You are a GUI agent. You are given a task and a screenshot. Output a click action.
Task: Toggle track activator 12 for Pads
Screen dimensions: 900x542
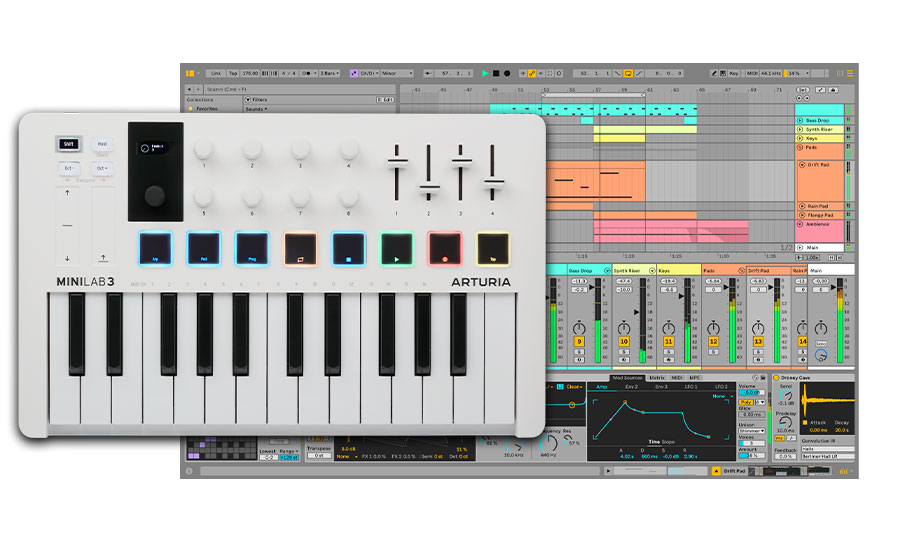(713, 342)
